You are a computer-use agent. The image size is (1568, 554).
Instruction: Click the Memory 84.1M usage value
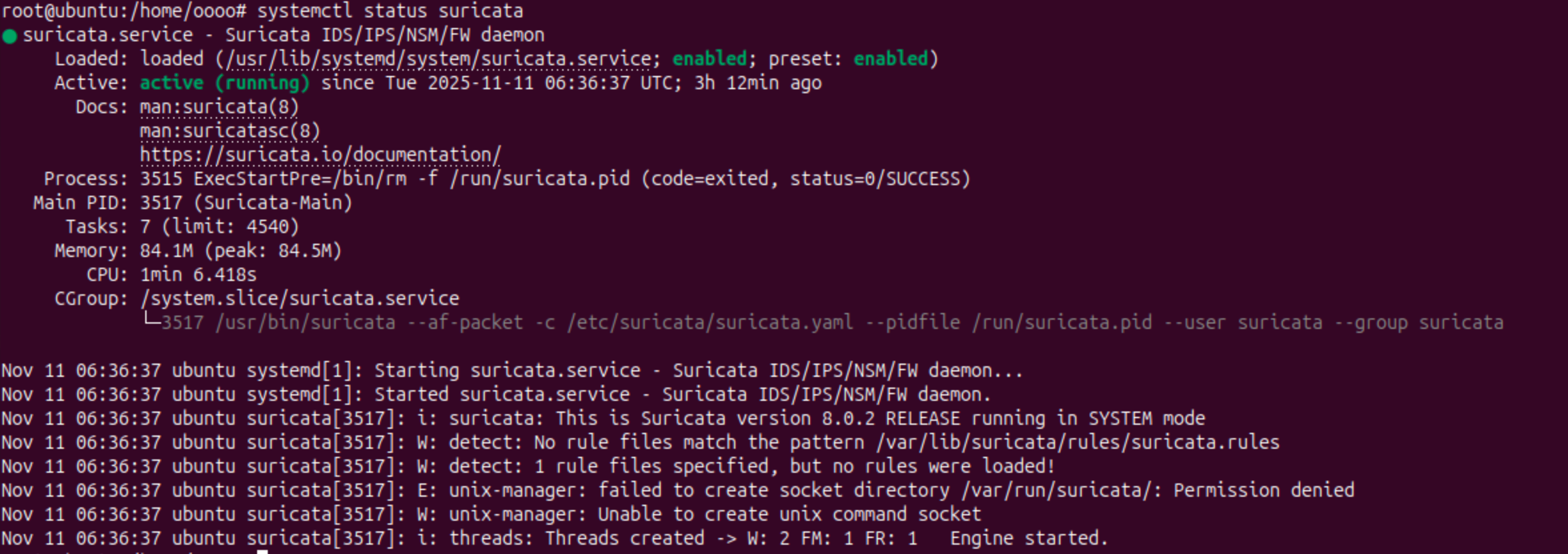click(167, 251)
